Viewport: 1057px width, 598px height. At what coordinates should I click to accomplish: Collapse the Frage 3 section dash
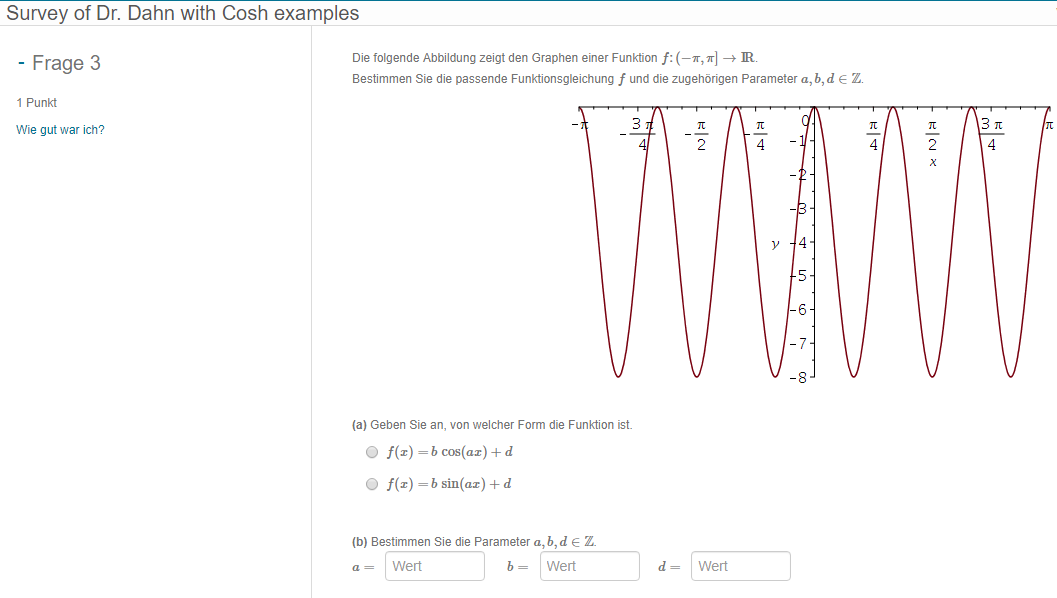tap(21, 63)
